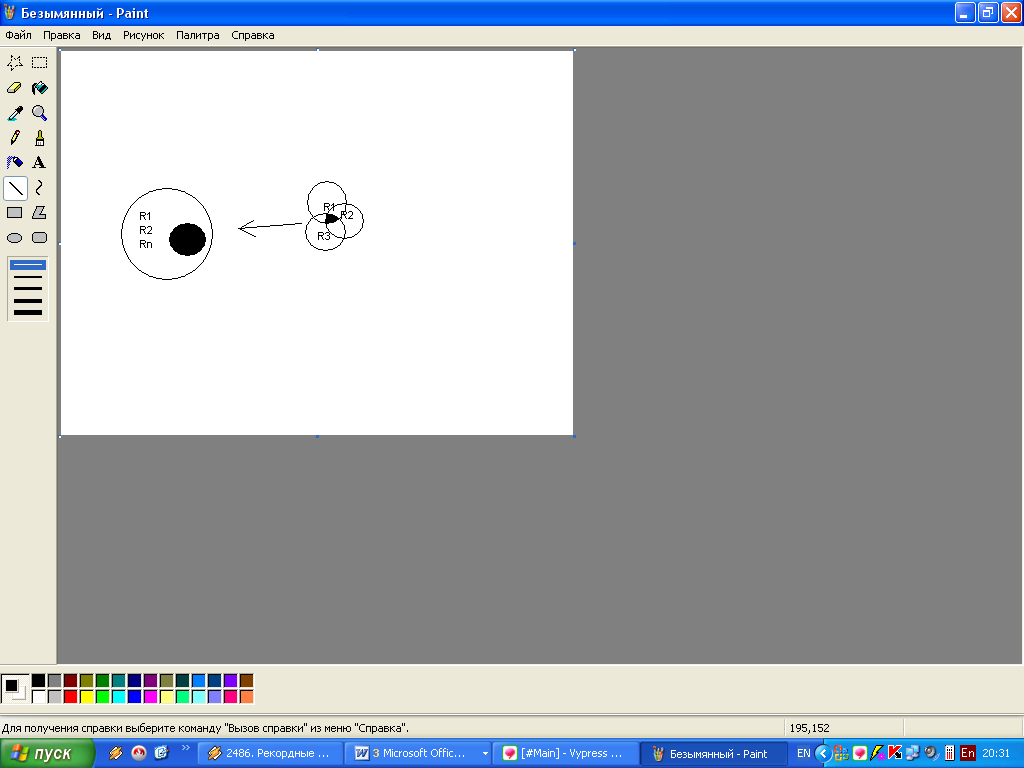1024x768 pixels.
Task: Select the rectangular Select tool
Action: point(40,63)
